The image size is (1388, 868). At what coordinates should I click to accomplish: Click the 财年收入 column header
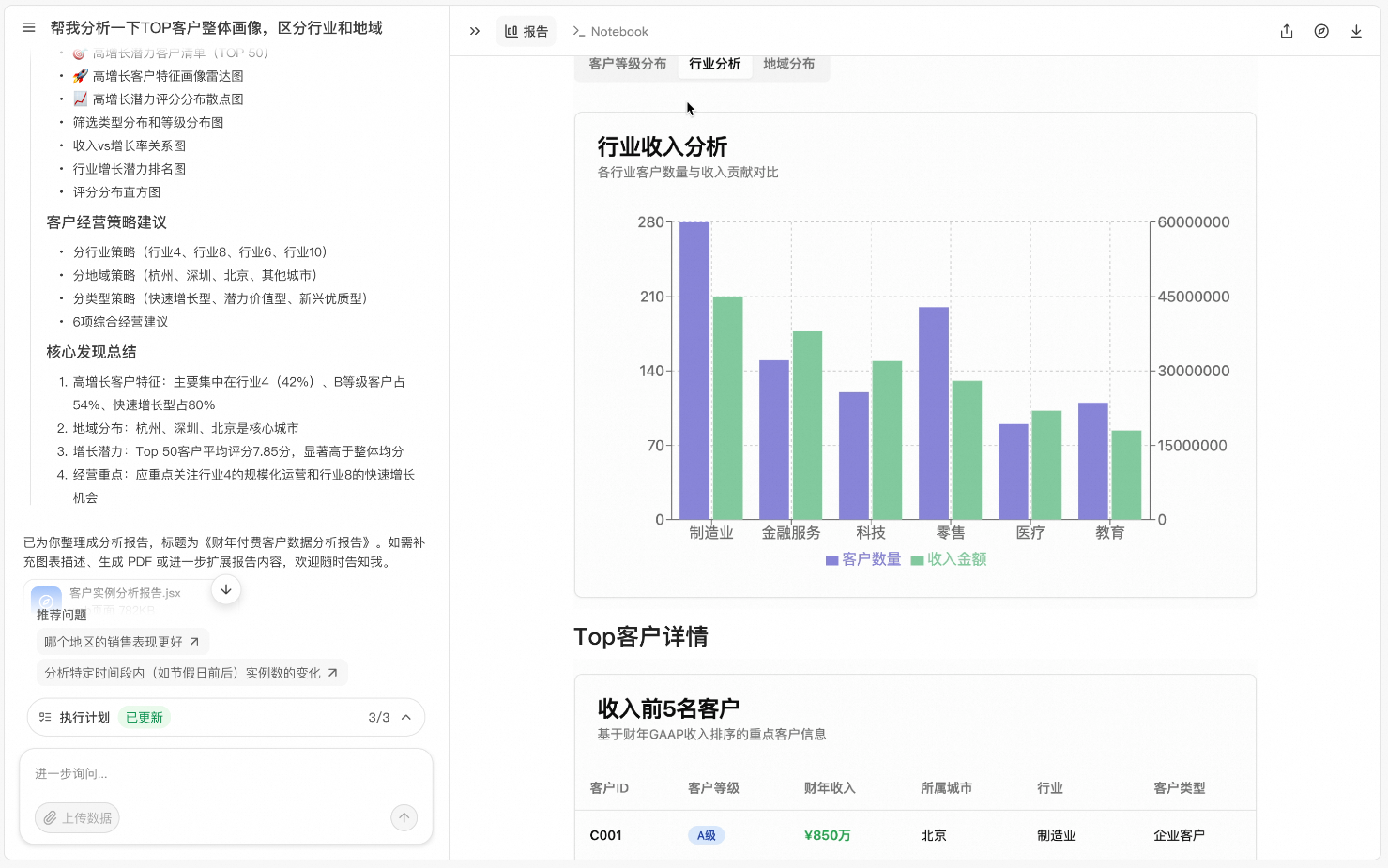(x=830, y=788)
